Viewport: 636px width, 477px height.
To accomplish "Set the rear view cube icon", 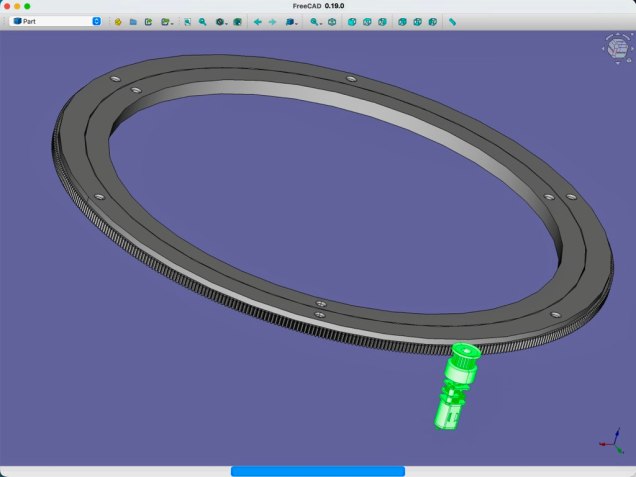I will click(x=402, y=21).
